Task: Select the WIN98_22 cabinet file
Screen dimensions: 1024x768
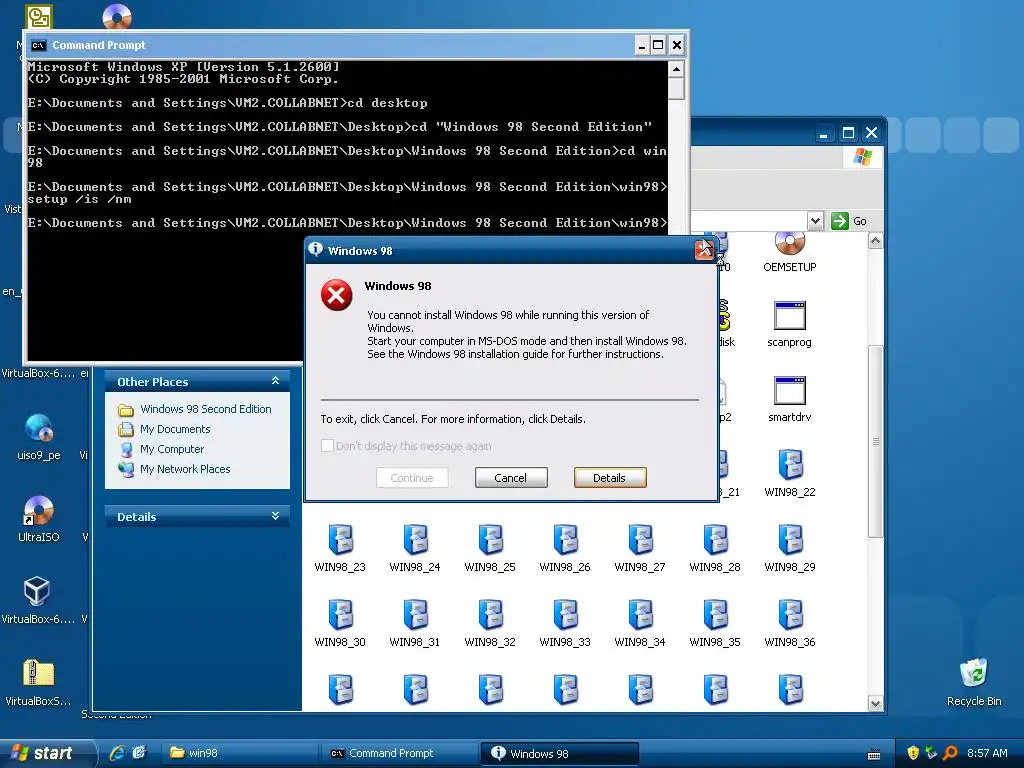Action: (790, 465)
